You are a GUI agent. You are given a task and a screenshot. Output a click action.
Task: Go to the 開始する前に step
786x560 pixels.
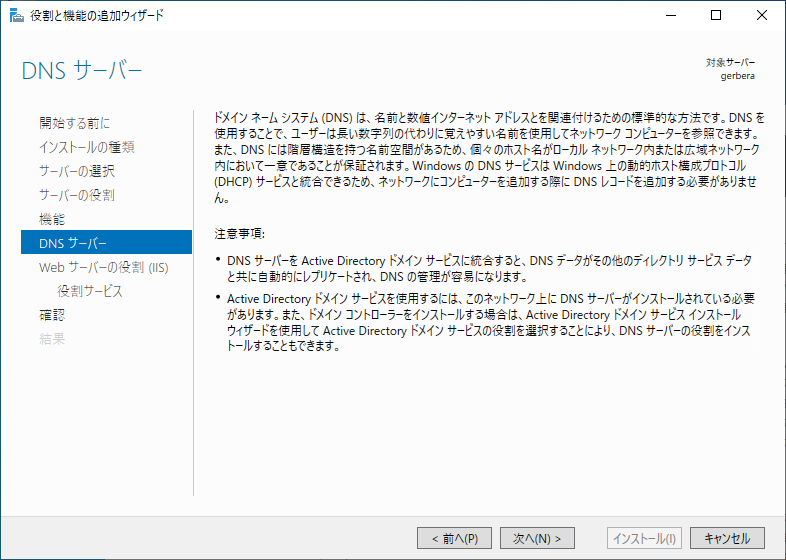(x=75, y=123)
